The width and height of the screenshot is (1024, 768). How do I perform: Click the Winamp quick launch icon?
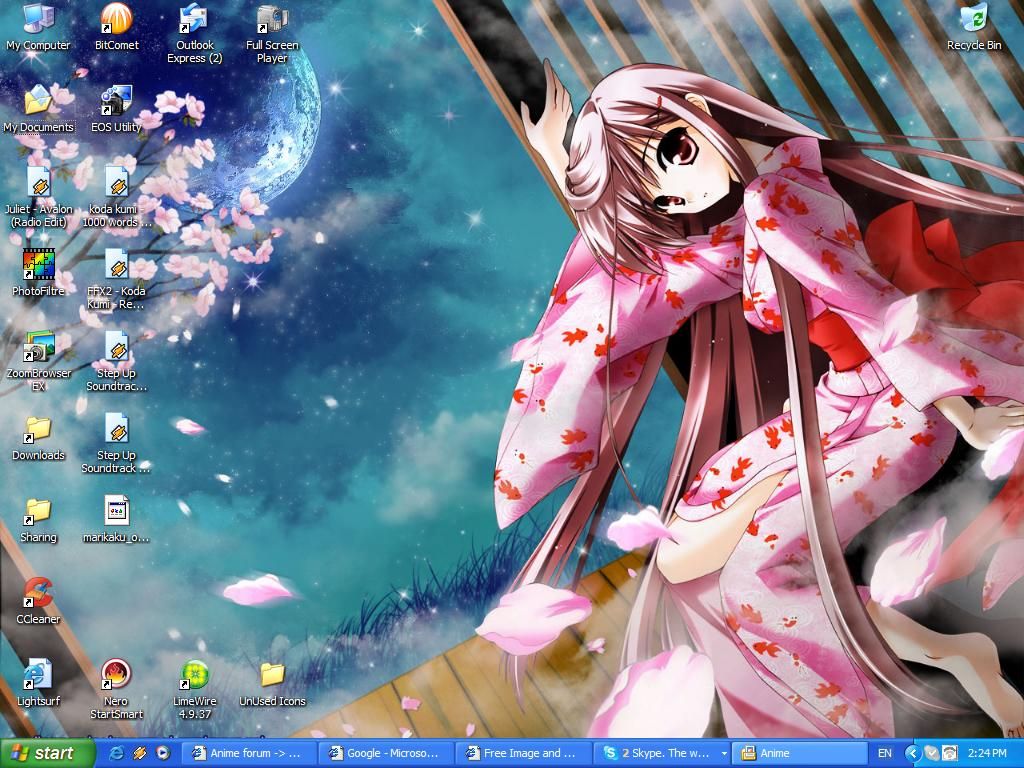pyautogui.click(x=140, y=753)
